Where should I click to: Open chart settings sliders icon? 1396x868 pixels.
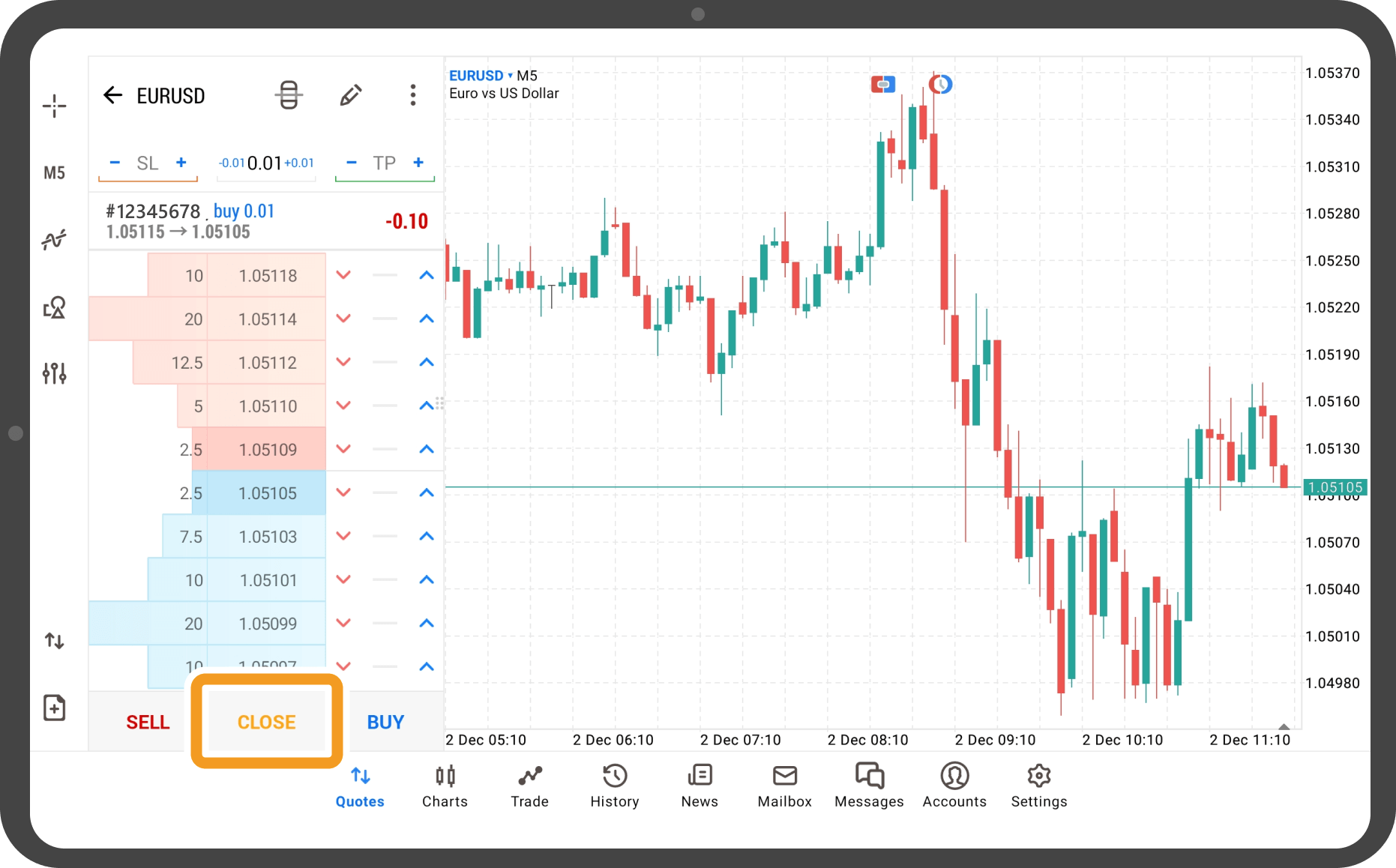[54, 373]
